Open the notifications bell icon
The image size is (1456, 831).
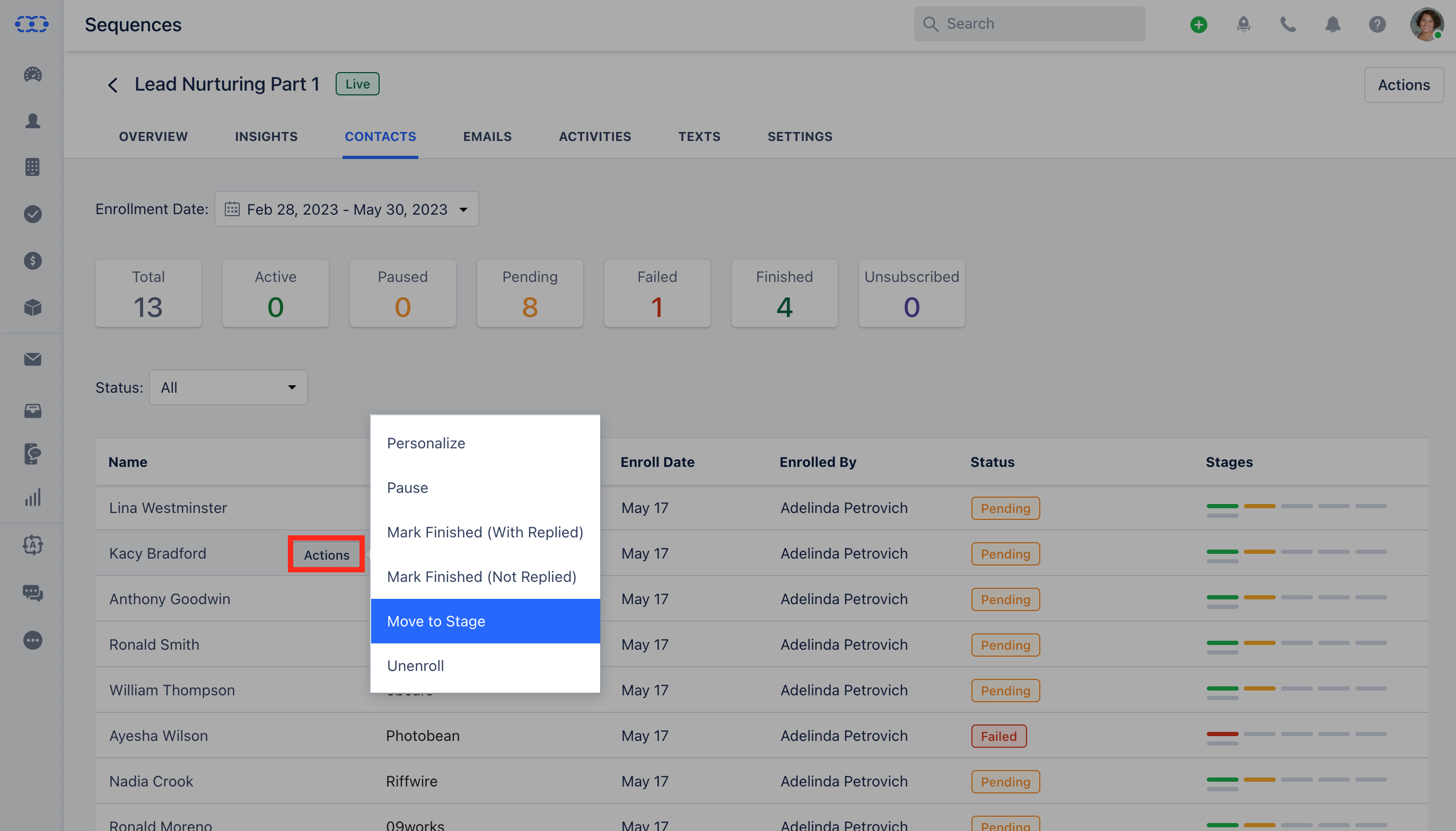1332,24
